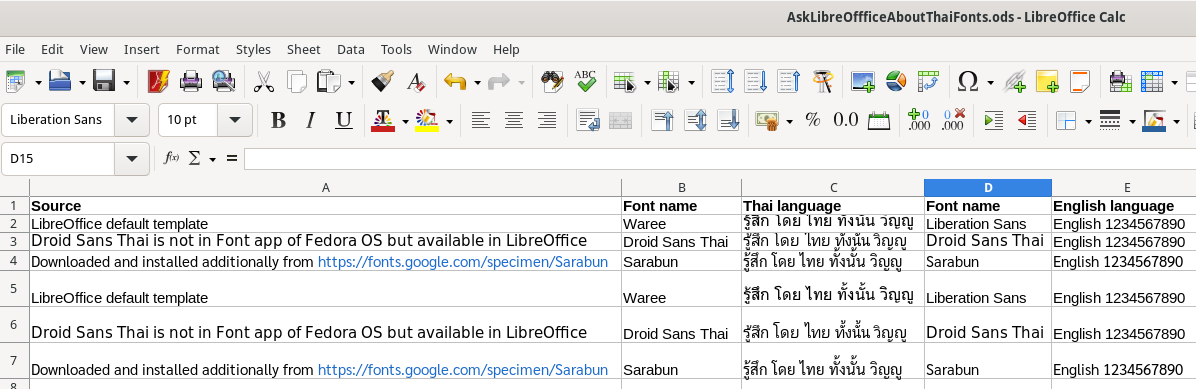
Task: Open the Styles menu
Action: (253, 49)
